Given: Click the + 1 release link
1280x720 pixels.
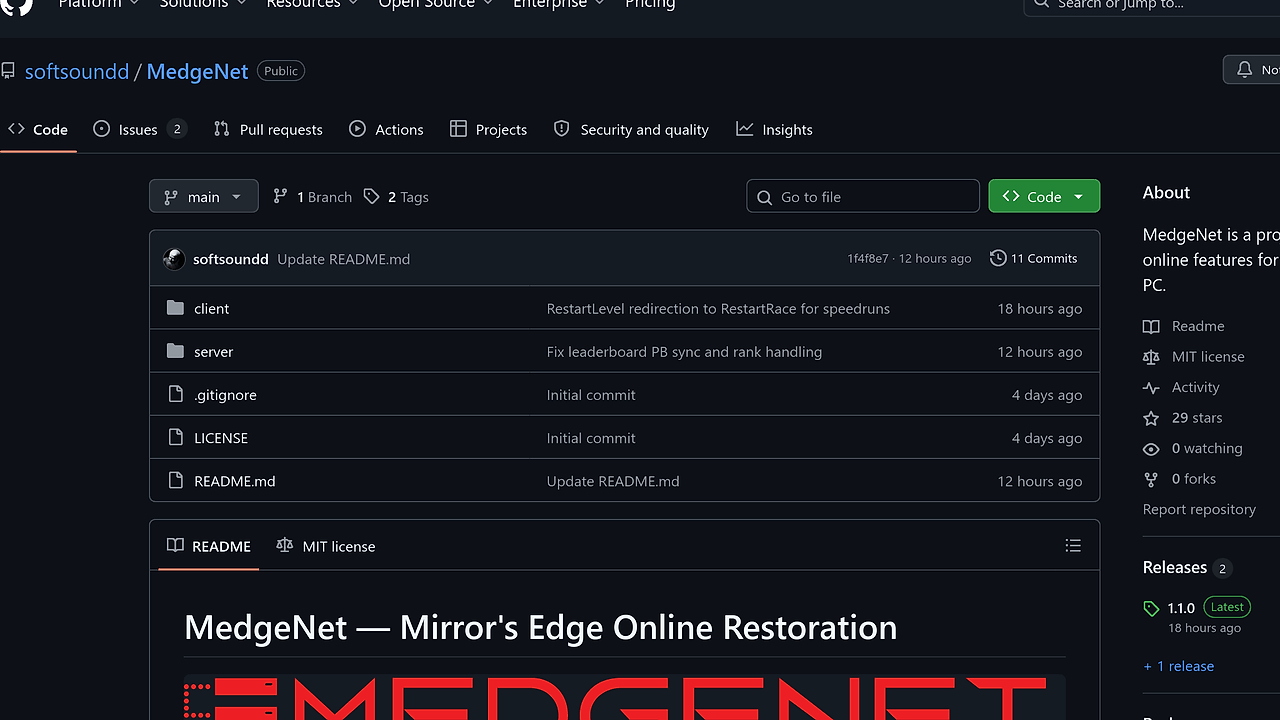Looking at the screenshot, I should click(1179, 666).
